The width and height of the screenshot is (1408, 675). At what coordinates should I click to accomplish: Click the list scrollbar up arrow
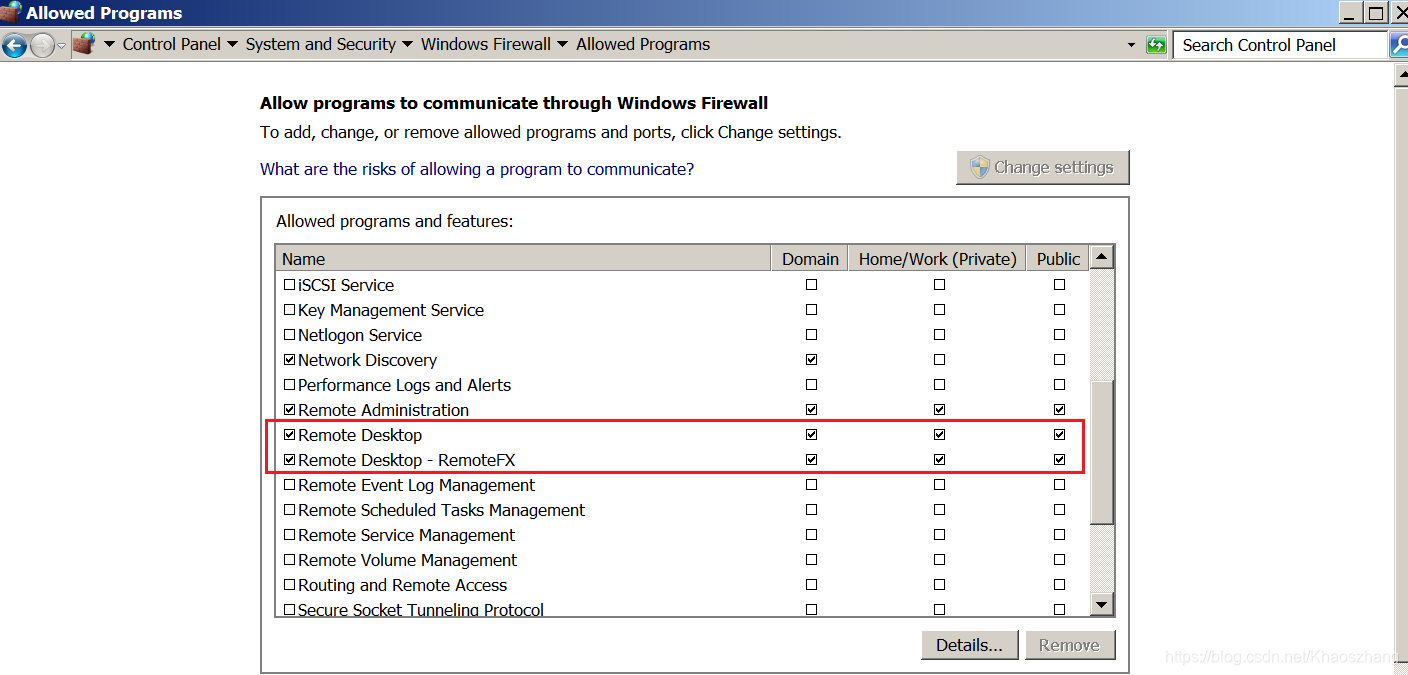coord(1101,258)
